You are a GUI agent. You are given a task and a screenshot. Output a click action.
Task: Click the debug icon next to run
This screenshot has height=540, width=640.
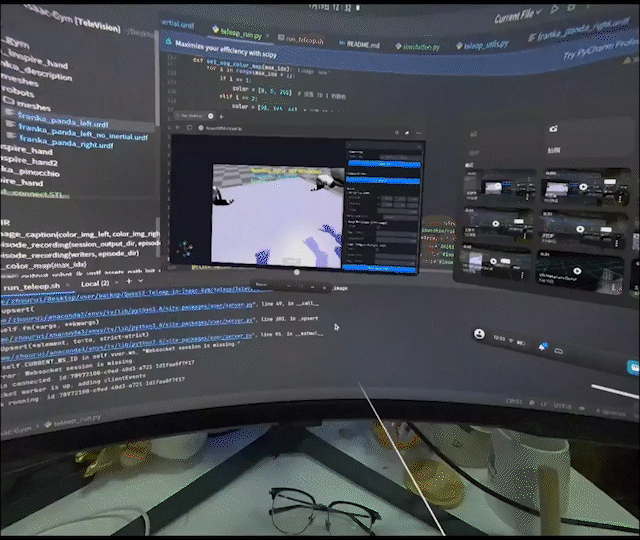(571, 7)
